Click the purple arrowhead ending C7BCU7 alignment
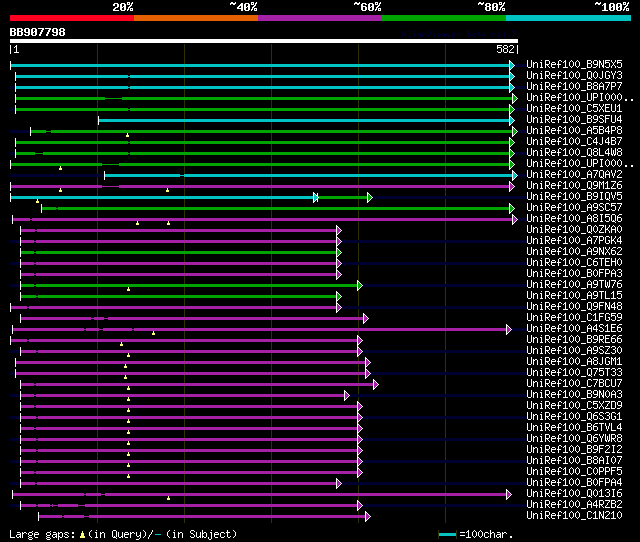Image resolution: width=640 pixels, height=542 pixels. 376,384
